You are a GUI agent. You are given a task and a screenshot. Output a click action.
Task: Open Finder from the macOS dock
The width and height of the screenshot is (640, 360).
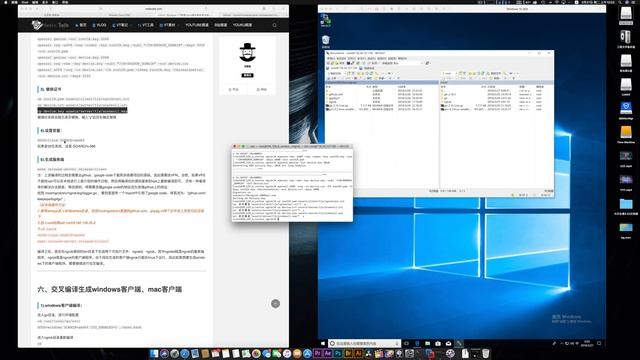pyautogui.click(x=153, y=353)
